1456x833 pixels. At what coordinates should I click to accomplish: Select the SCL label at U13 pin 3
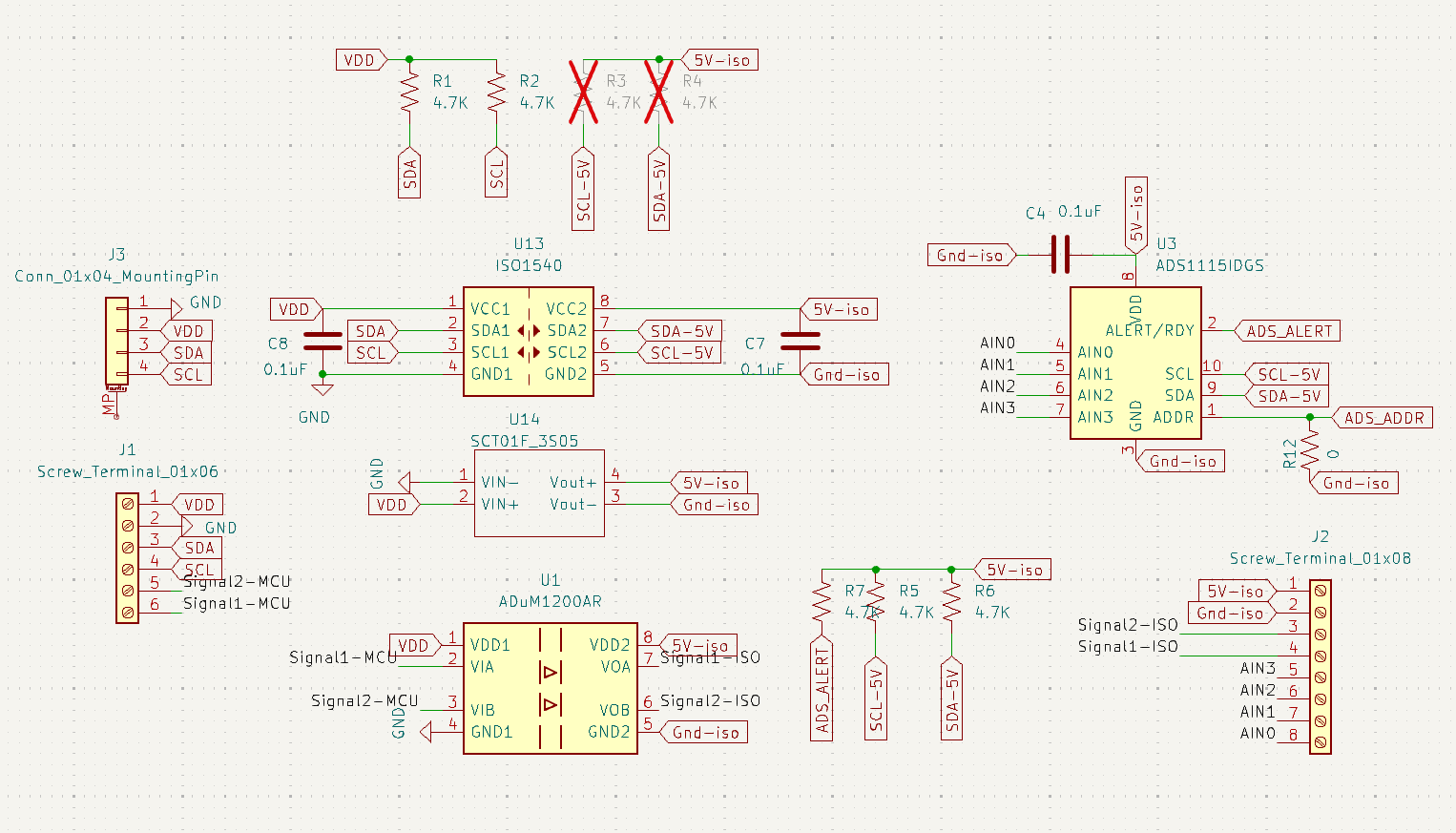click(371, 353)
